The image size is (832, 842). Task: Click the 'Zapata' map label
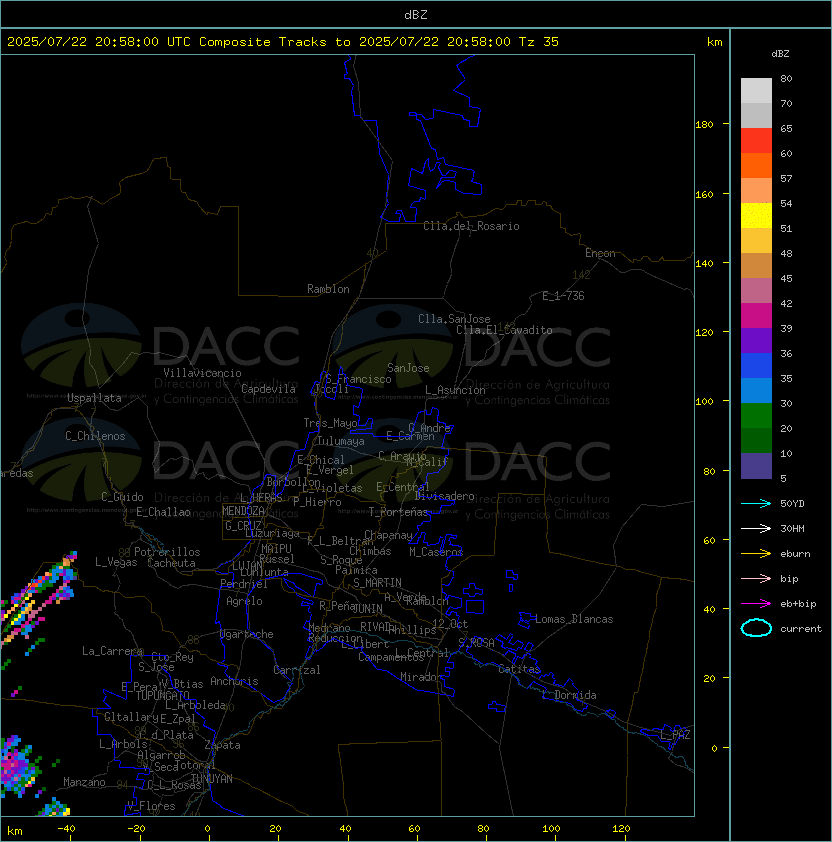click(222, 745)
